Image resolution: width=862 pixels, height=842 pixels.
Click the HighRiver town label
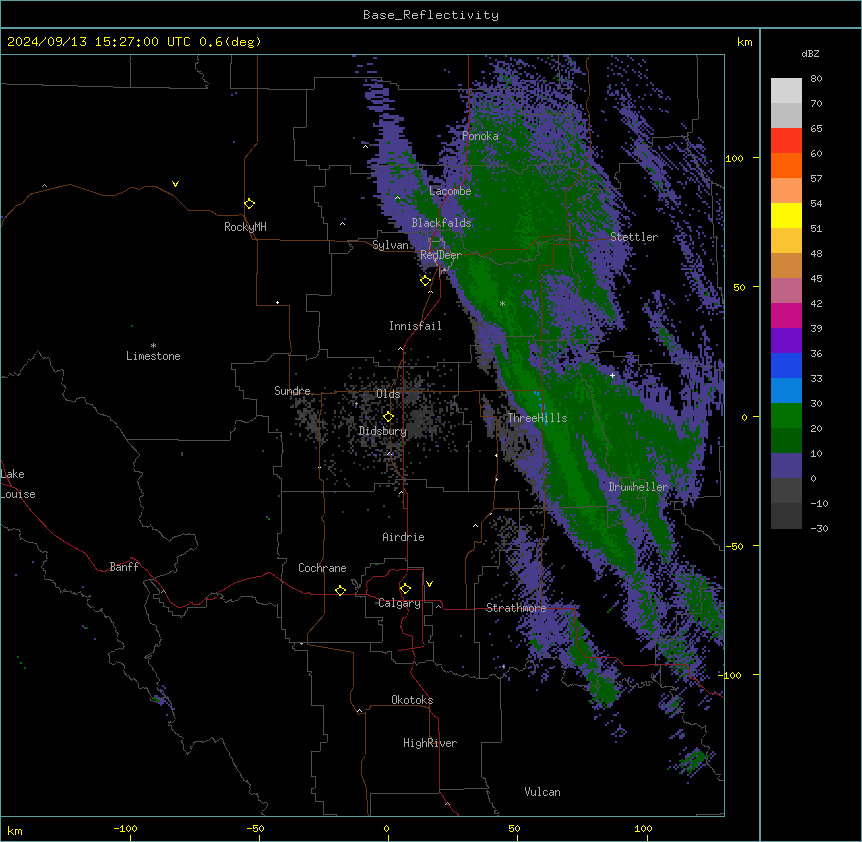(430, 743)
